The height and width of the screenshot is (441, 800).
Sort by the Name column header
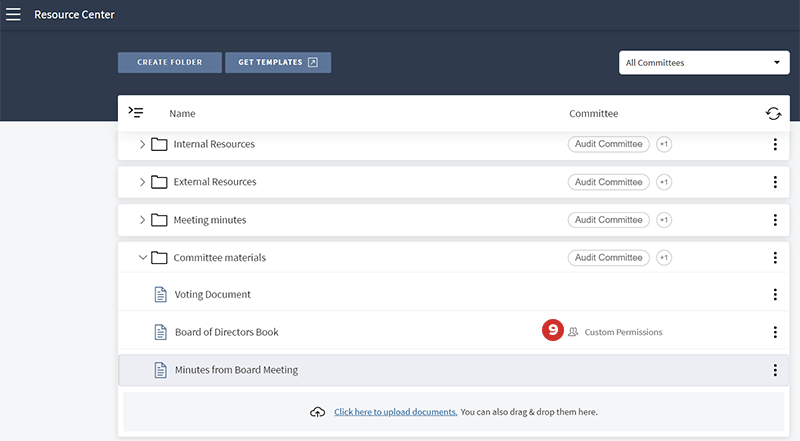(182, 114)
